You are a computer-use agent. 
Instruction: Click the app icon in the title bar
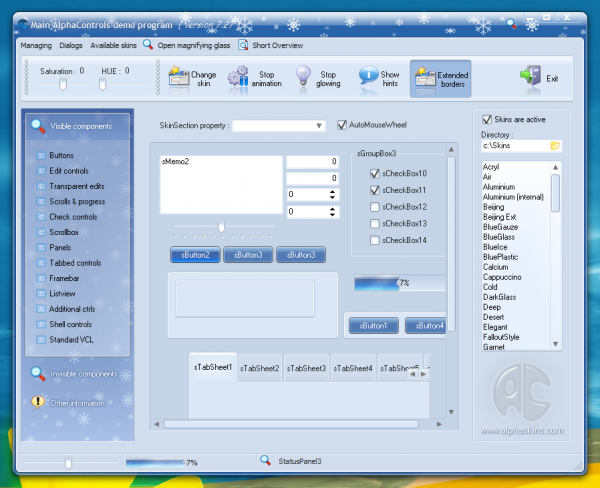(23, 24)
